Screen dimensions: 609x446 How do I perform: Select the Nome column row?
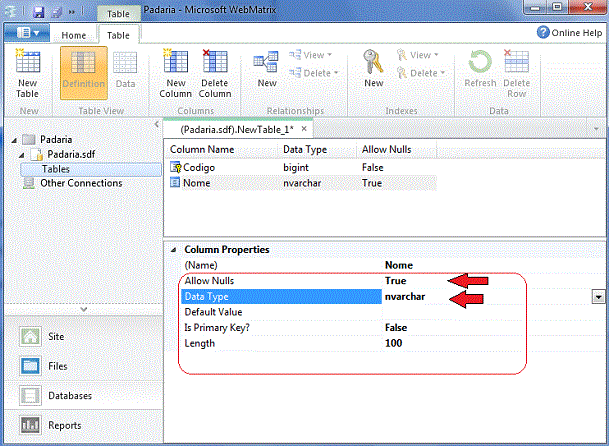click(303, 183)
